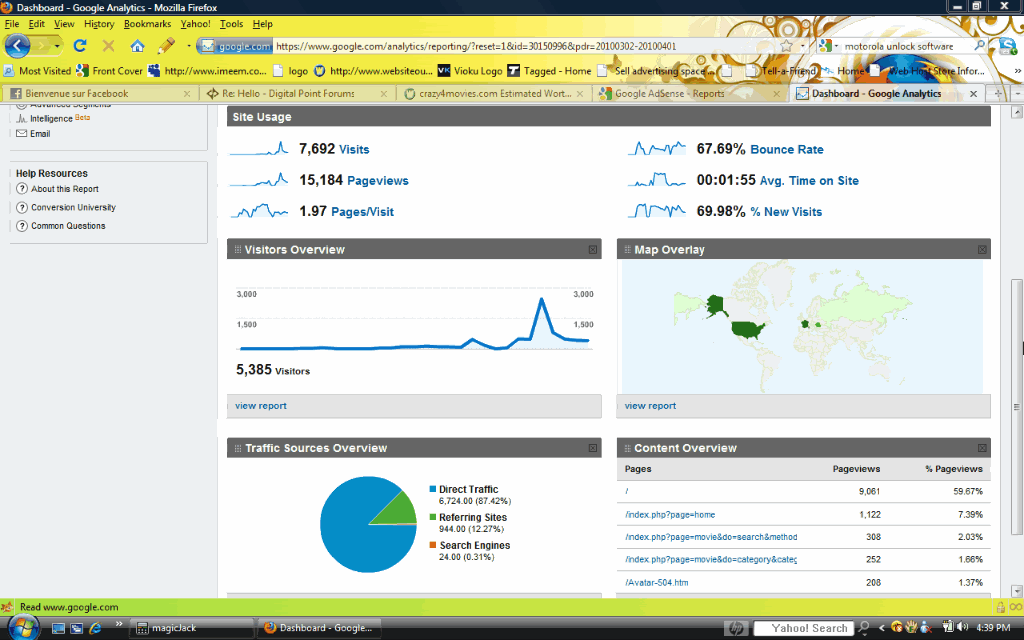Image resolution: width=1024 pixels, height=640 pixels.
Task: Open the home page via house icon
Action: click(x=137, y=46)
